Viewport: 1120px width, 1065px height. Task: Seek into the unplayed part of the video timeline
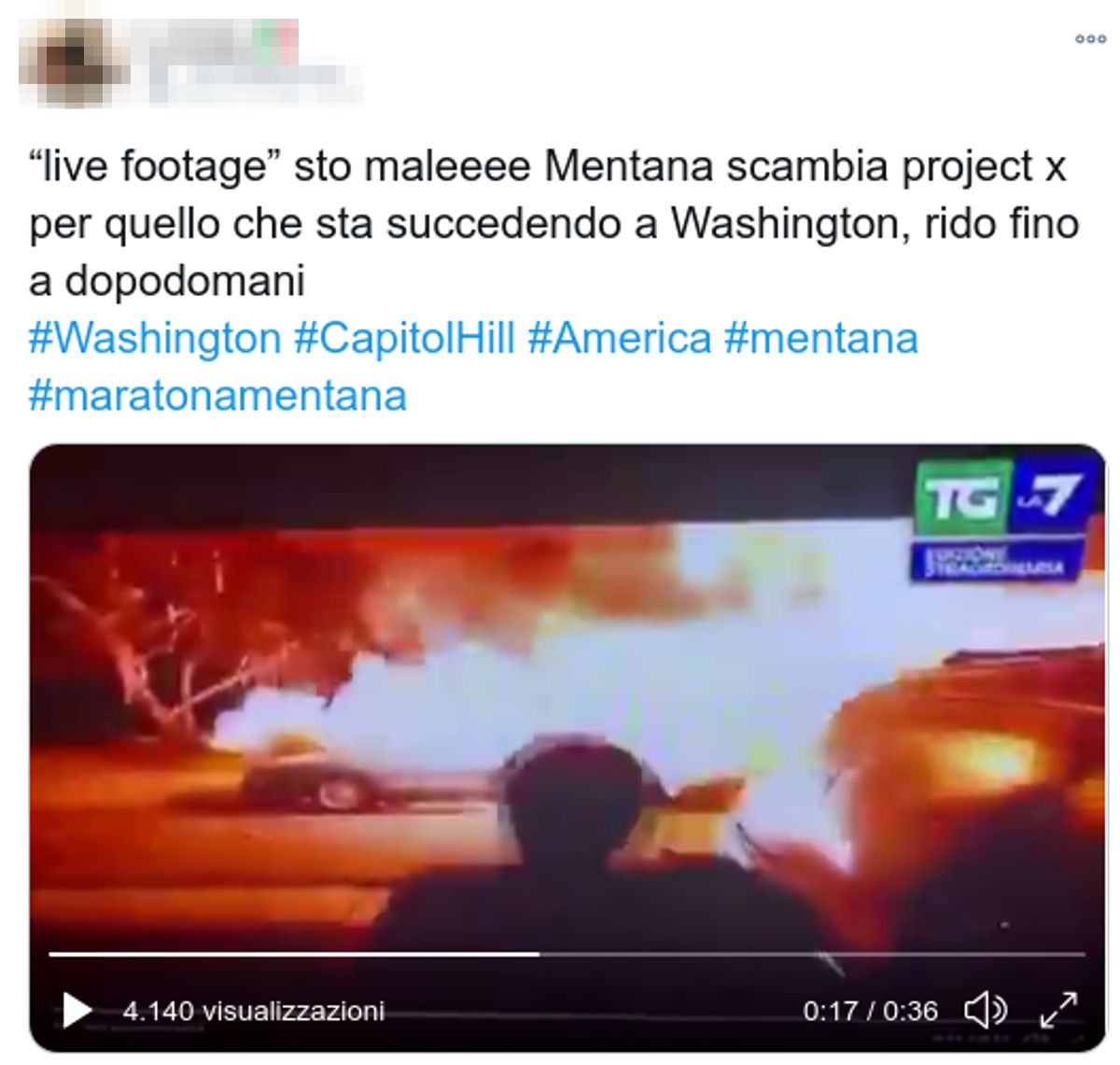[812, 954]
